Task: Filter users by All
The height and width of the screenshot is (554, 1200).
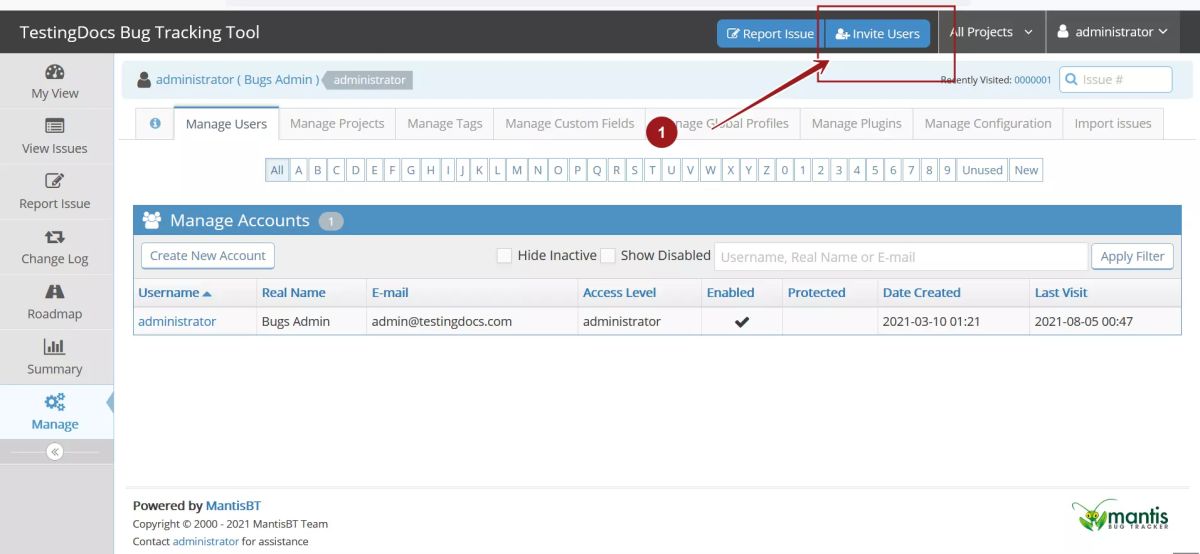Action: pyautogui.click(x=277, y=170)
